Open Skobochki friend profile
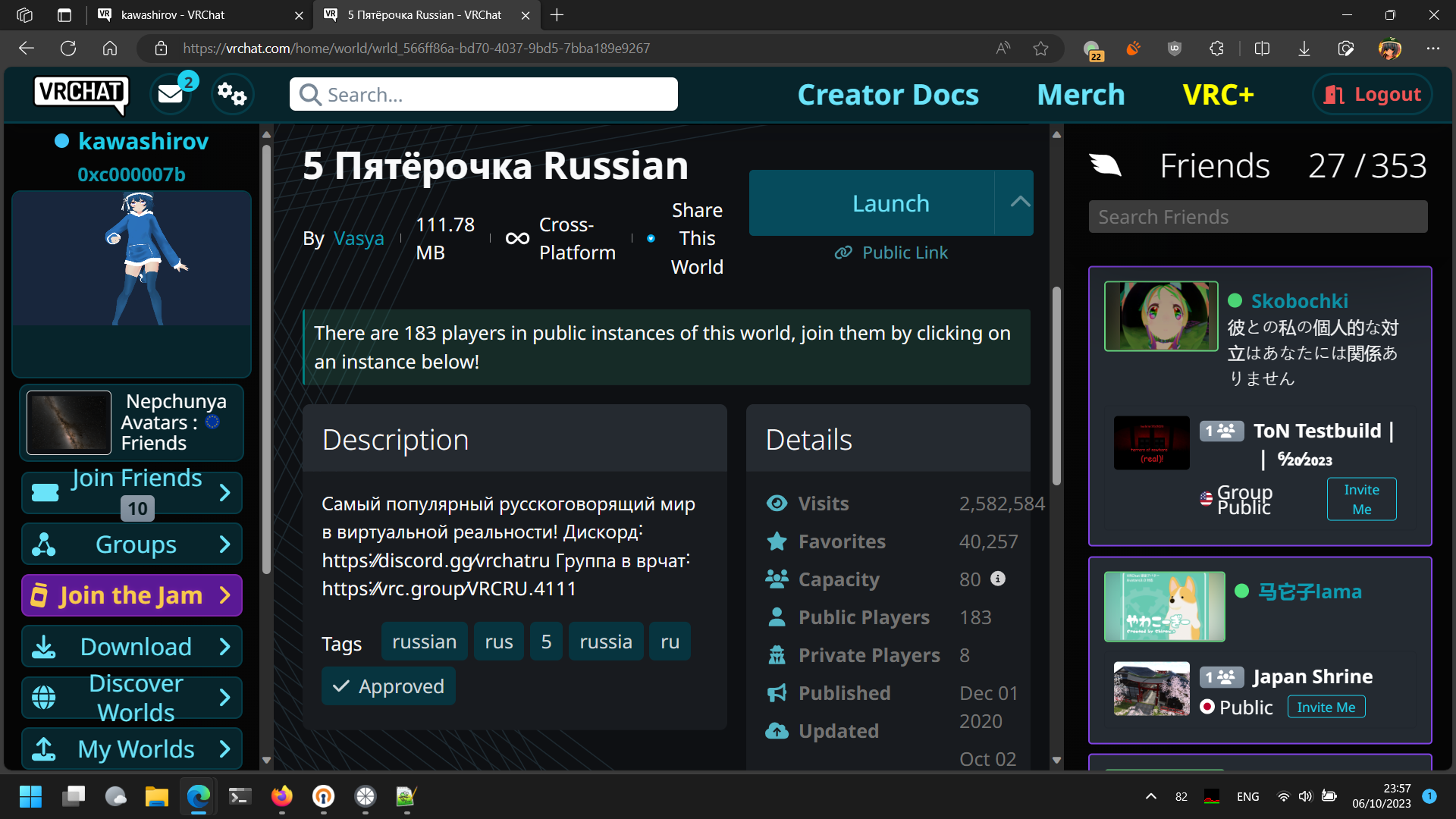This screenshot has height=819, width=1456. click(1299, 301)
